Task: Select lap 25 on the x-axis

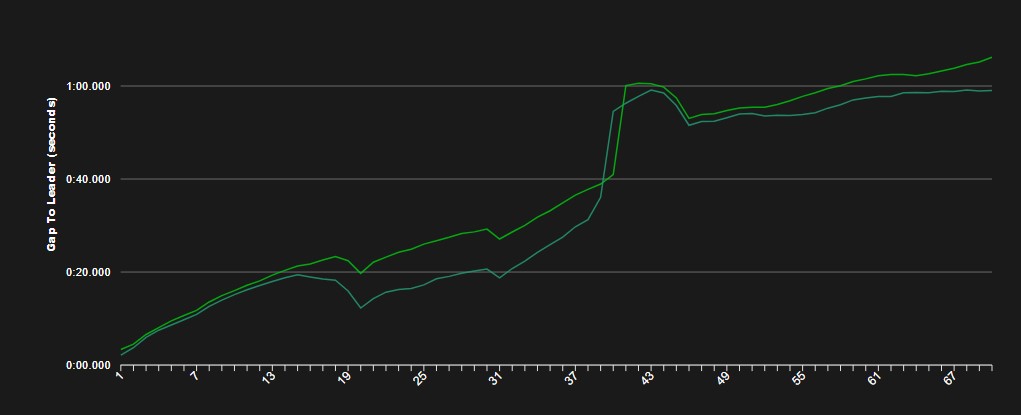Action: (x=420, y=377)
